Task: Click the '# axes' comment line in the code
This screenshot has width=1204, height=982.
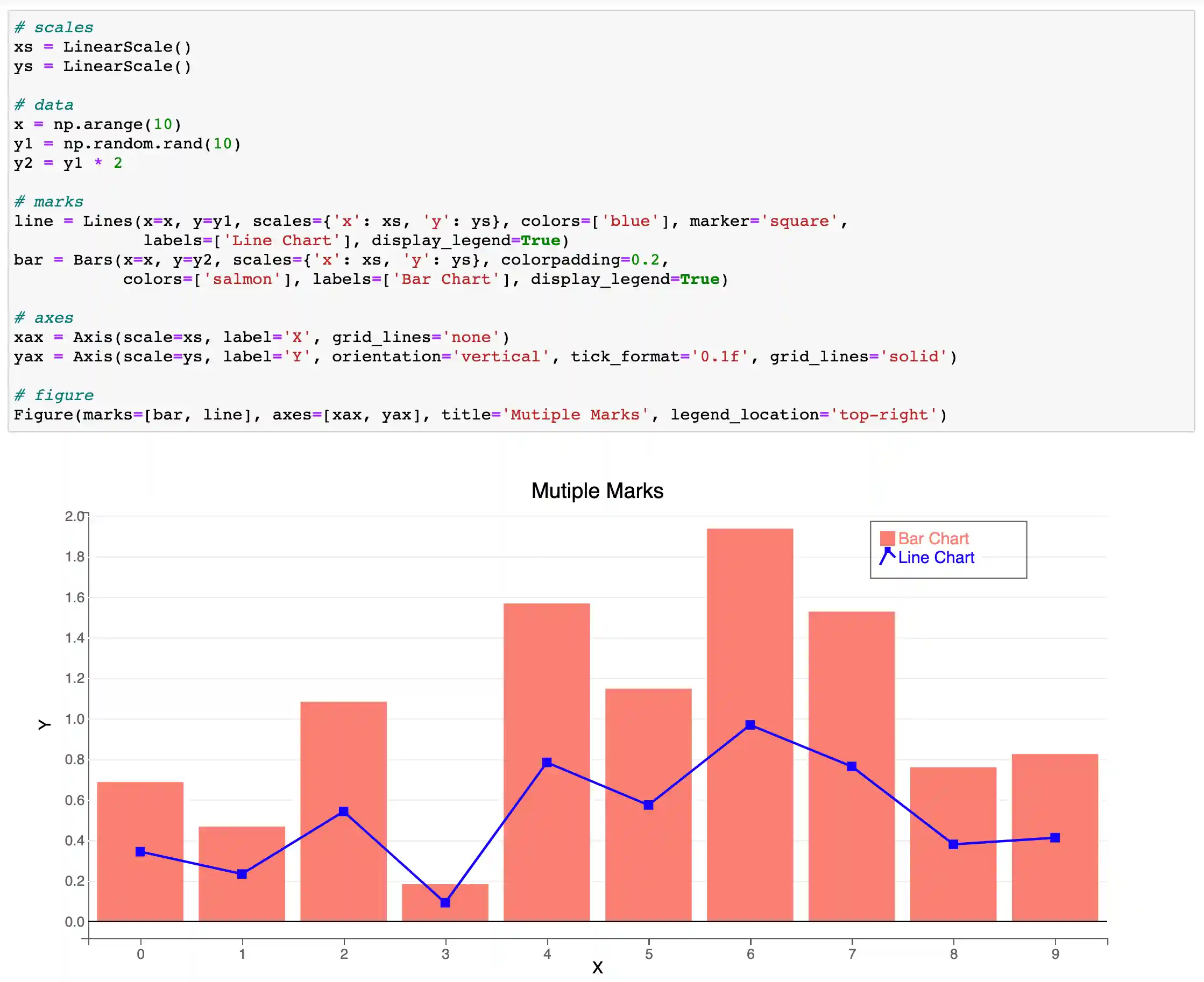Action: (x=44, y=317)
